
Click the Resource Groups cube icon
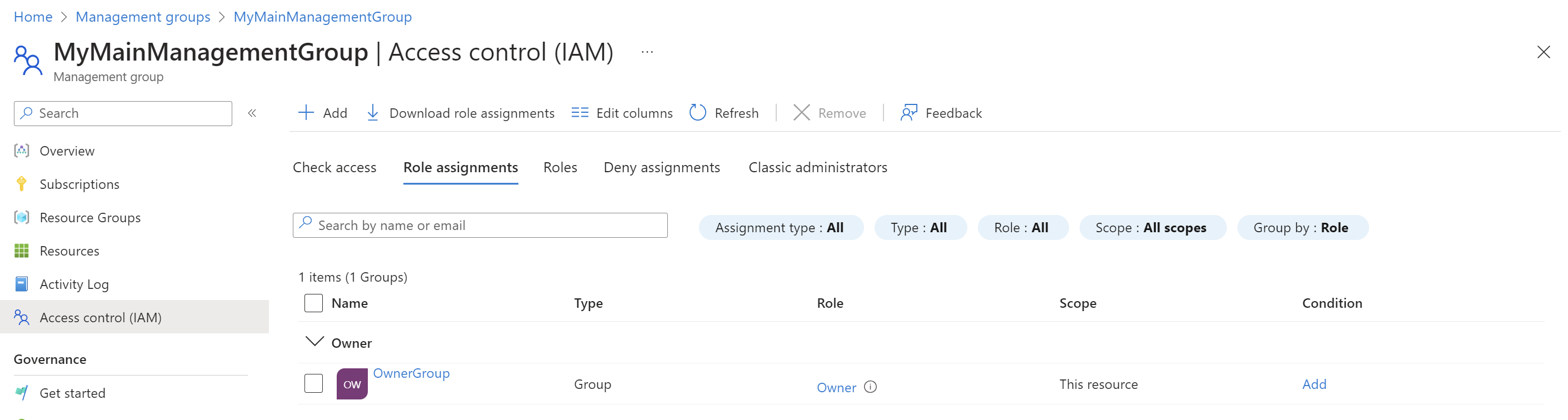(22, 217)
